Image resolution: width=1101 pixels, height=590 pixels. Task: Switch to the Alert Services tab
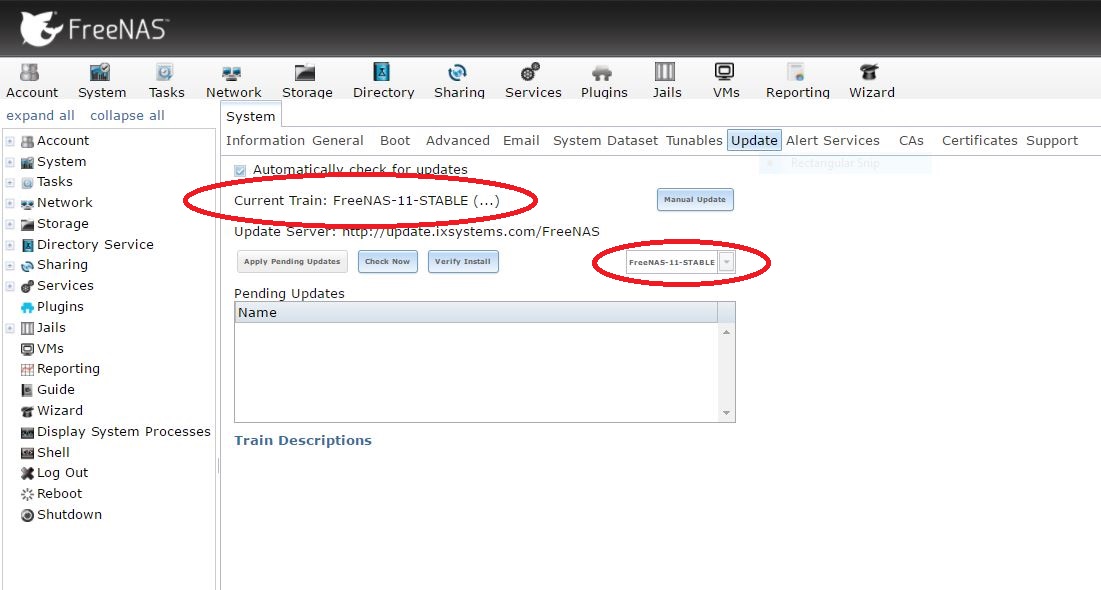click(x=833, y=140)
